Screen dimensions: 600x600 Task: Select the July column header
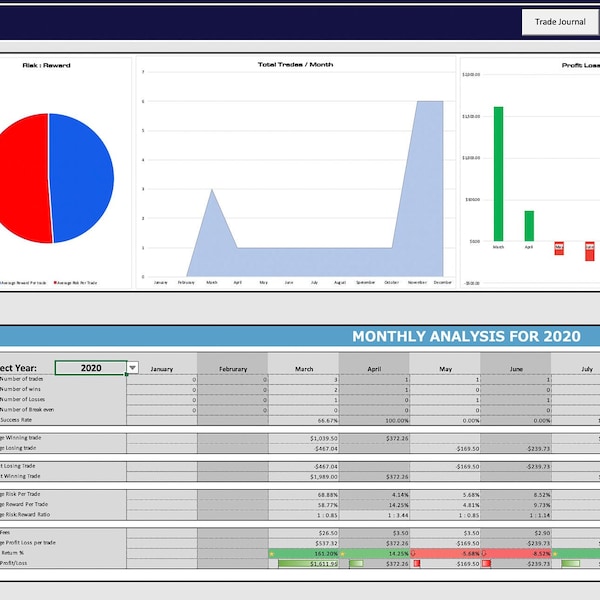click(x=587, y=369)
